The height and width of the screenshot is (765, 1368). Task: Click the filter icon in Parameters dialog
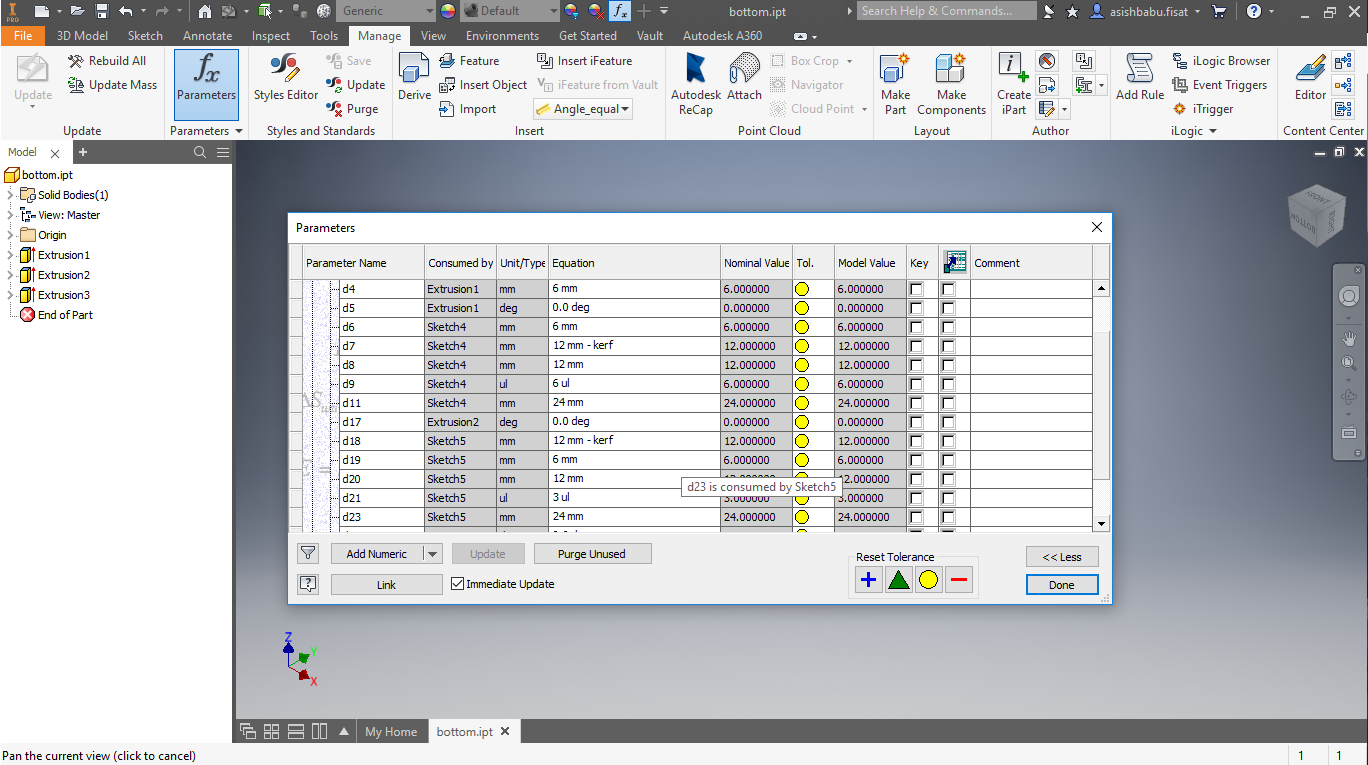coord(308,553)
